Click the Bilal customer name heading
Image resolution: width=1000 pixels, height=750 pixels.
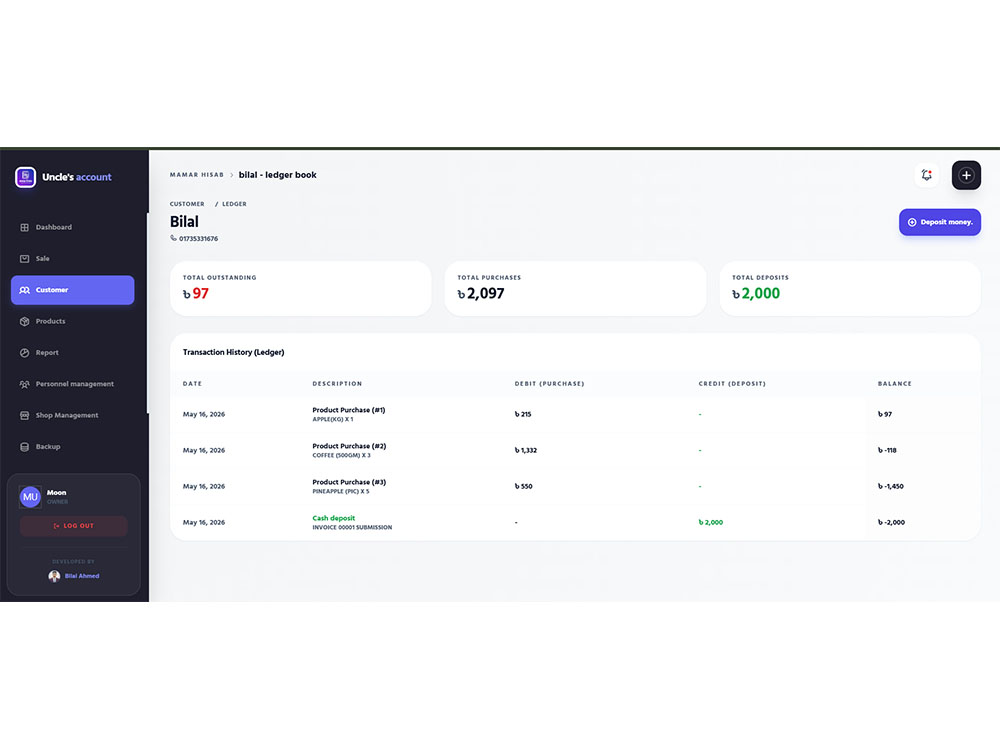tap(184, 221)
